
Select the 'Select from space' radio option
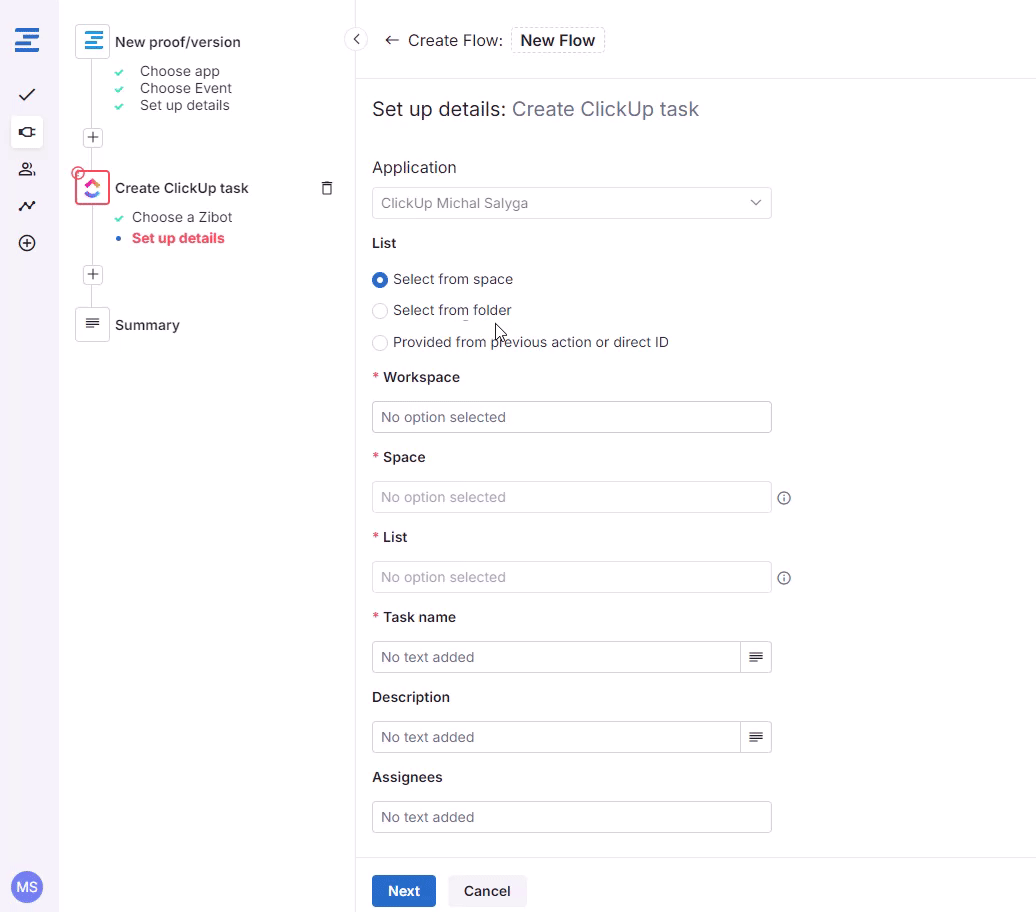(x=380, y=280)
